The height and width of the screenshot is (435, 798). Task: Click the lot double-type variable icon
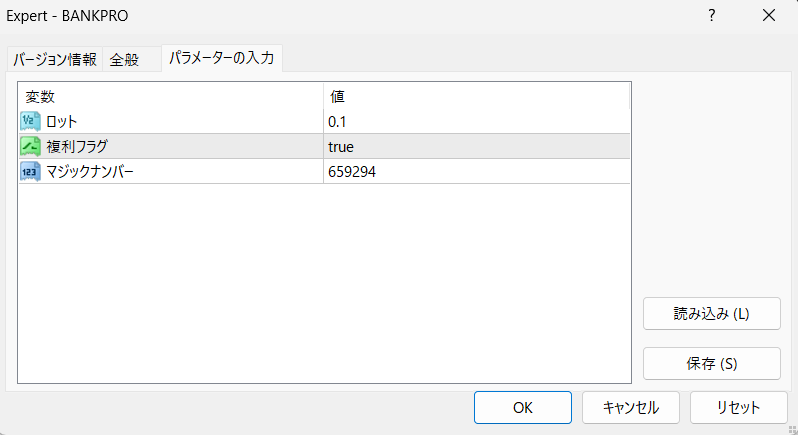point(30,121)
